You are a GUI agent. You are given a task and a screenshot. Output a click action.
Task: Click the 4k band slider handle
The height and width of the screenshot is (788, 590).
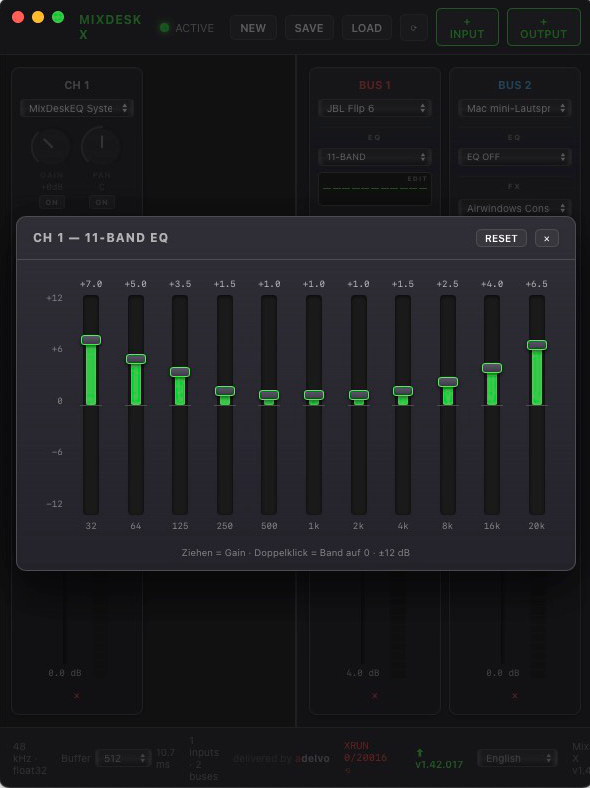click(403, 390)
